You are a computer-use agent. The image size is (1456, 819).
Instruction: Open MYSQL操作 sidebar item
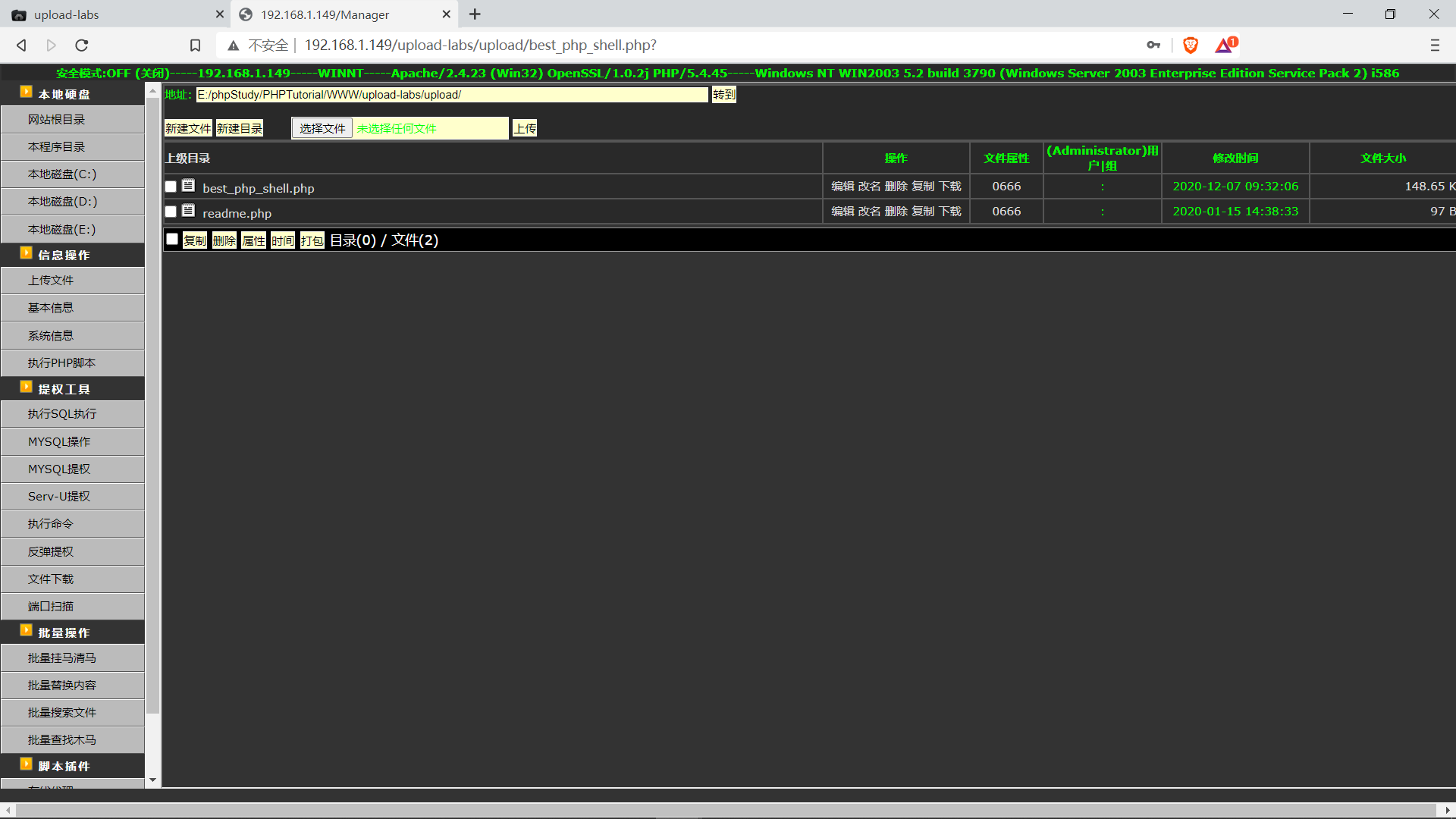point(73,441)
